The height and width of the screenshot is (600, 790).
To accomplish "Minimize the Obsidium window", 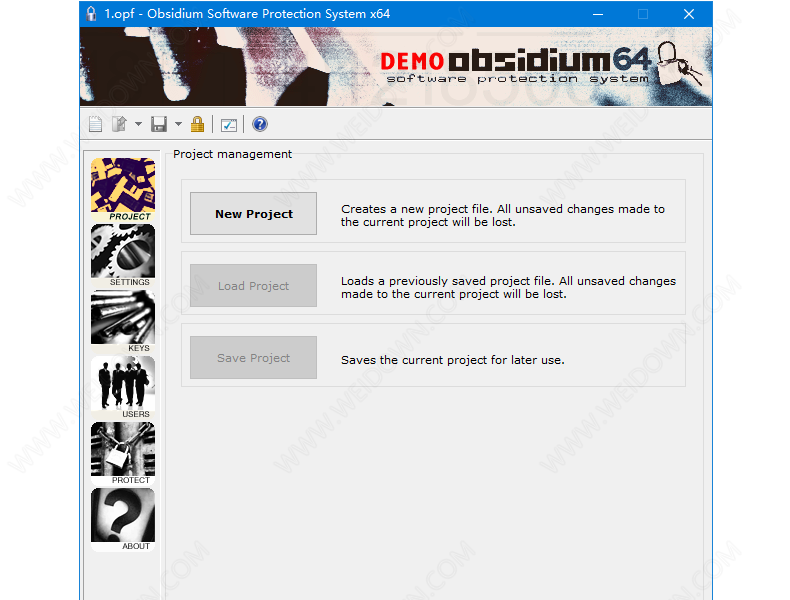I will pyautogui.click(x=598, y=14).
